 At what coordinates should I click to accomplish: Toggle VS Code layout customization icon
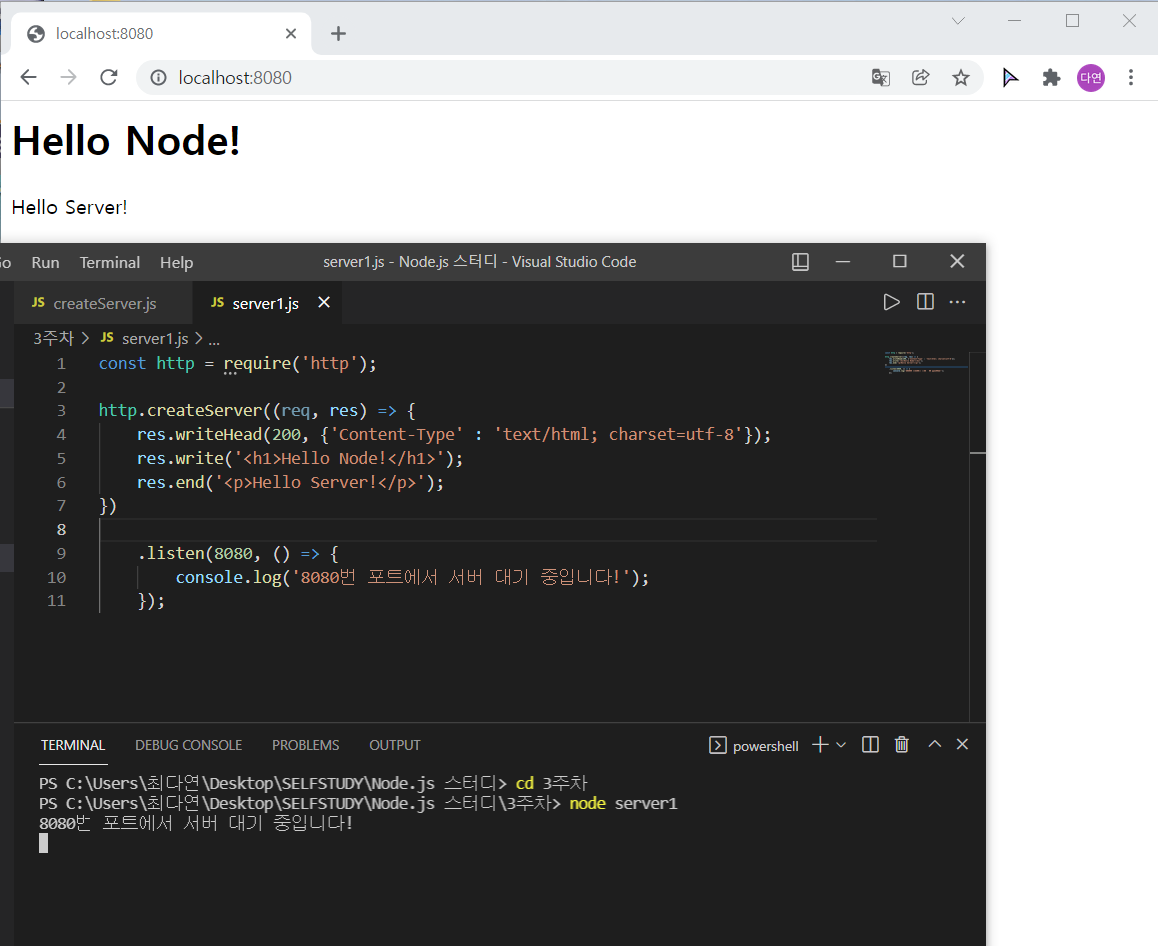point(801,261)
